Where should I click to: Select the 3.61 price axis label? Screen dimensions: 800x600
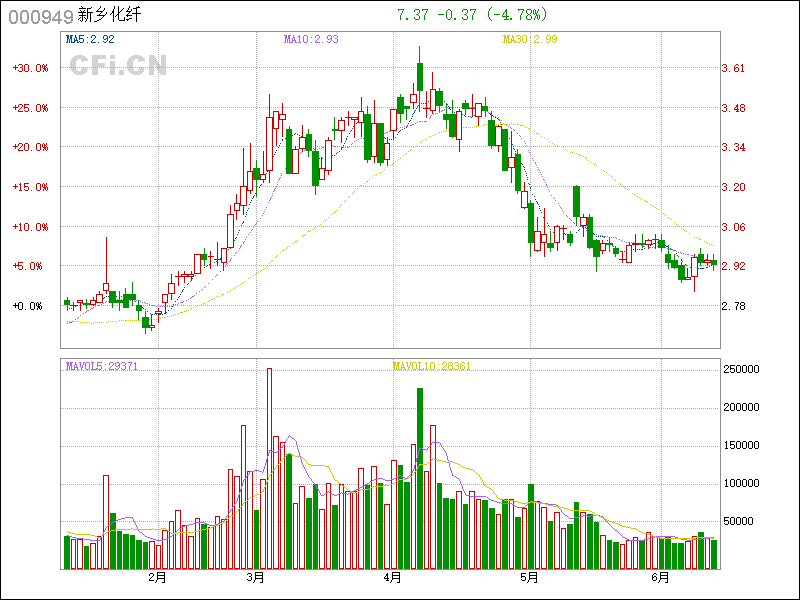point(734,68)
